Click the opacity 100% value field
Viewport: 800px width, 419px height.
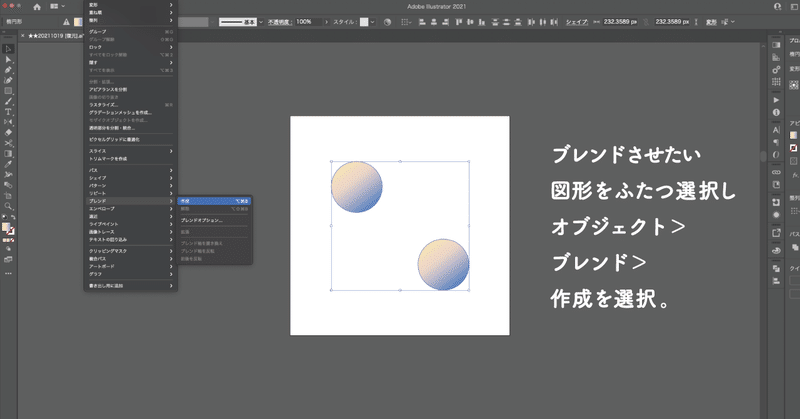click(x=308, y=22)
